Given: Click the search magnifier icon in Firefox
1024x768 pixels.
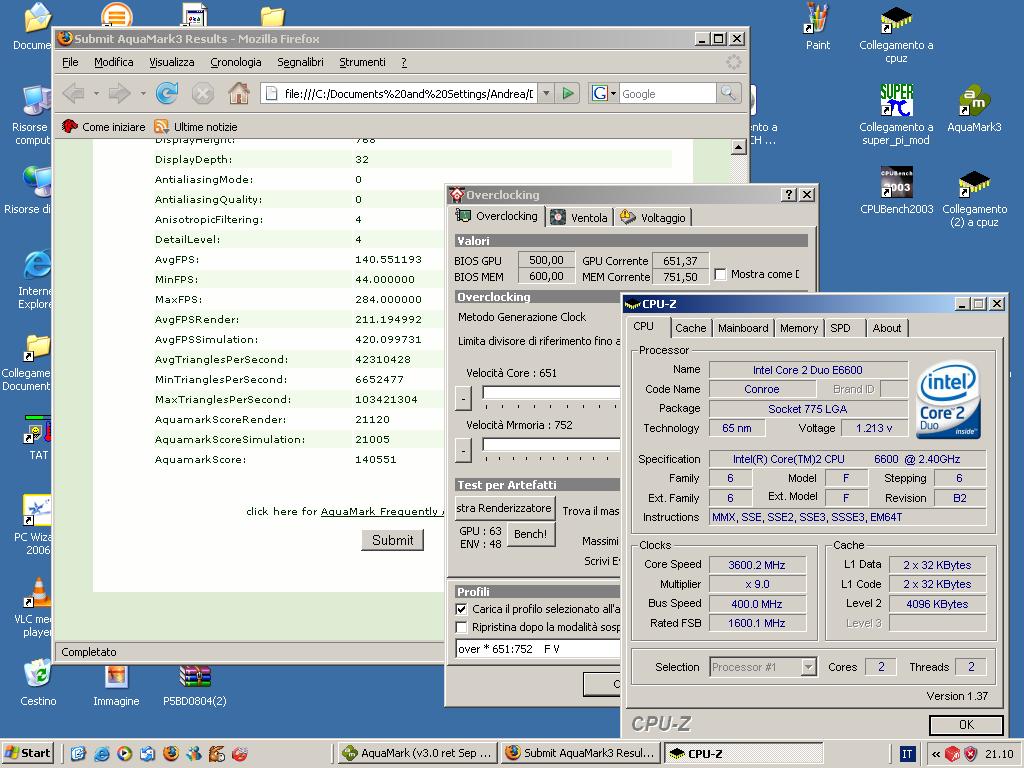Looking at the screenshot, I should tap(728, 93).
